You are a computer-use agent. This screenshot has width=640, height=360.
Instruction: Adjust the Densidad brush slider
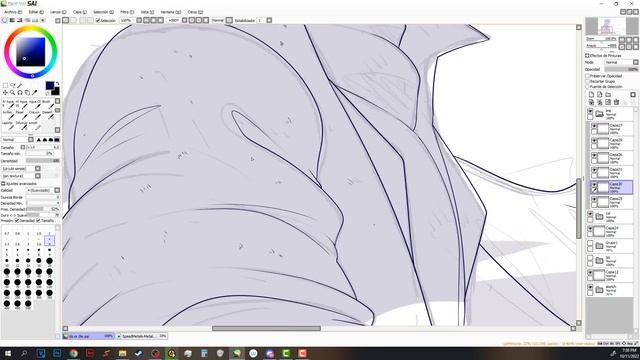coord(43,161)
